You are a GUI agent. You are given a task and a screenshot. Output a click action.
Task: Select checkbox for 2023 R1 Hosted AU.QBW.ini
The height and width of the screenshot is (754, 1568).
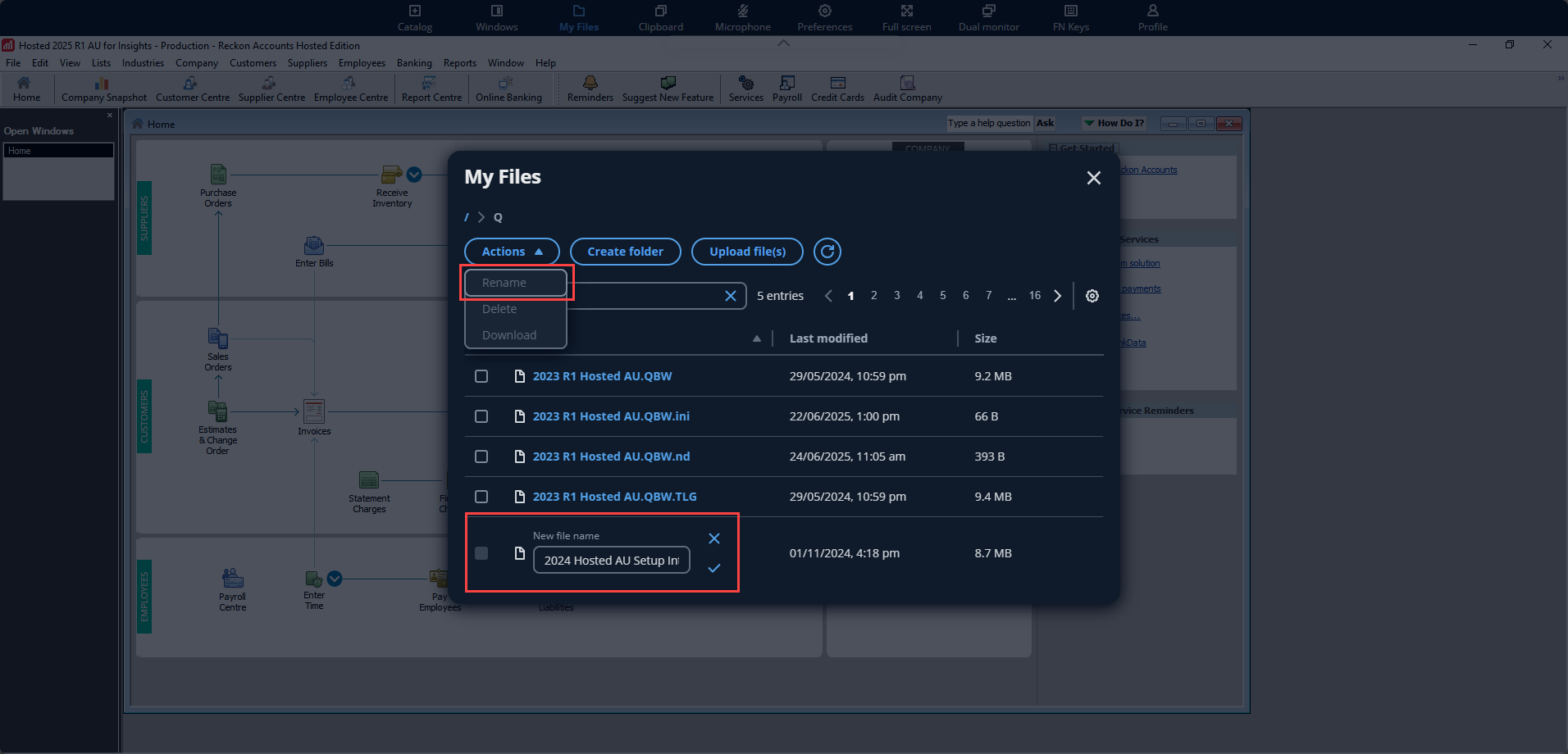(481, 416)
